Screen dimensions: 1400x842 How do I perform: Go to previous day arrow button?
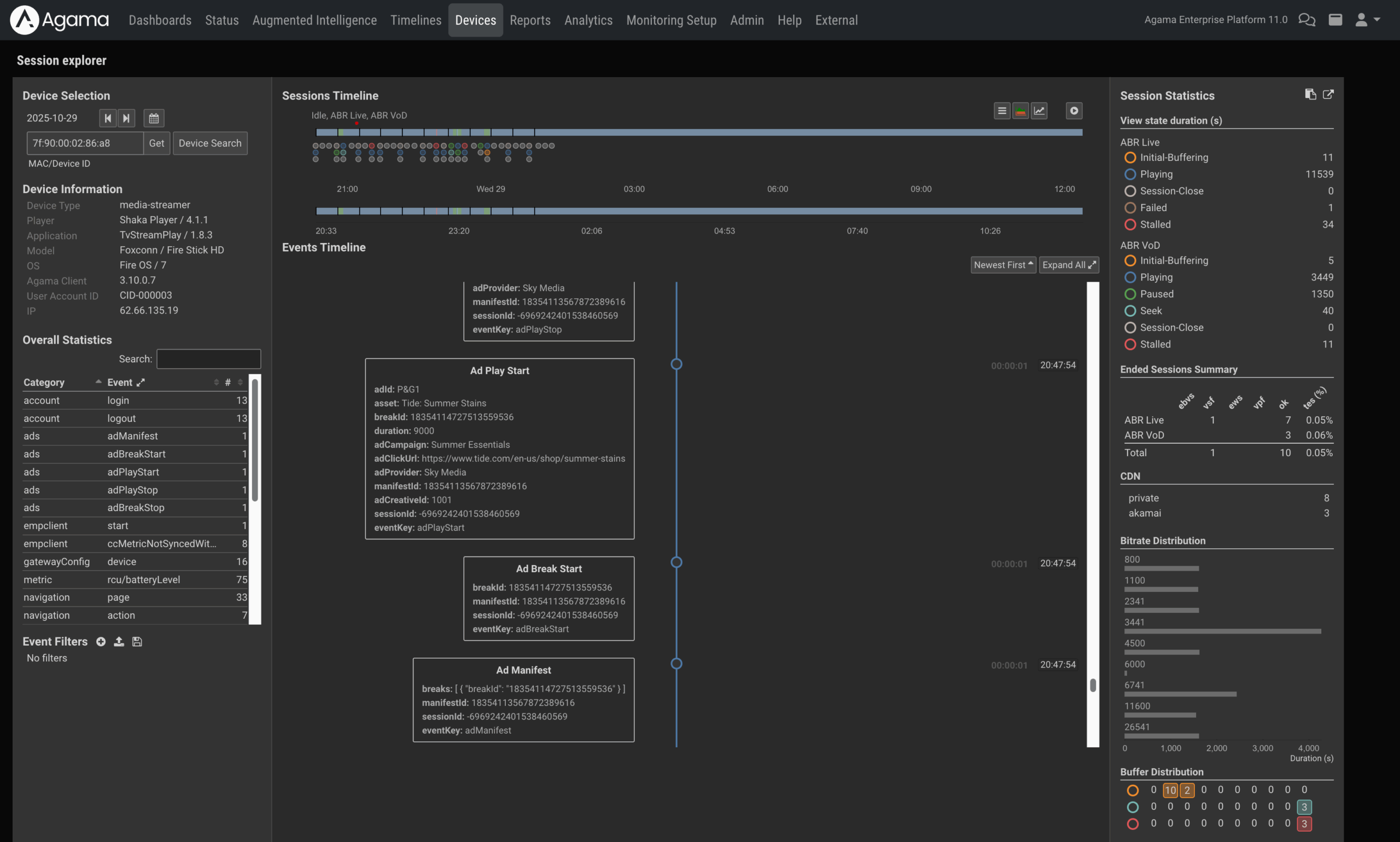tap(108, 118)
